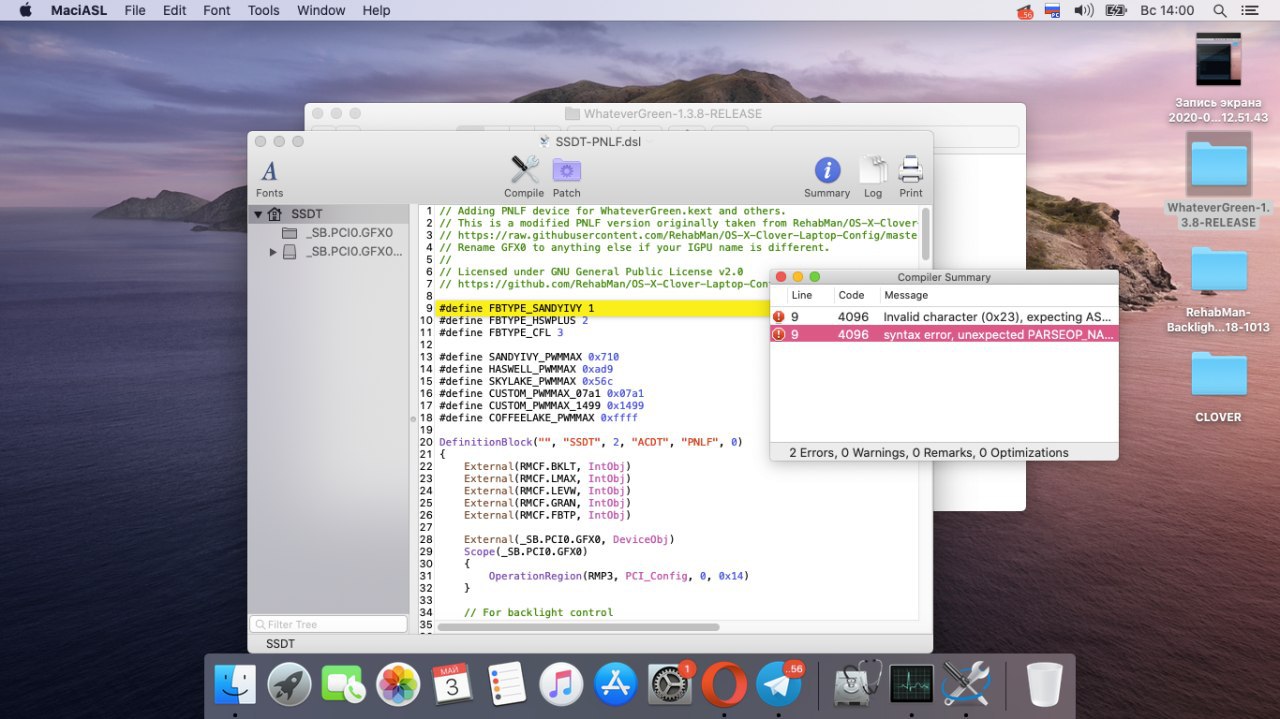The width and height of the screenshot is (1280, 719).
Task: Open the File menu
Action: click(135, 10)
